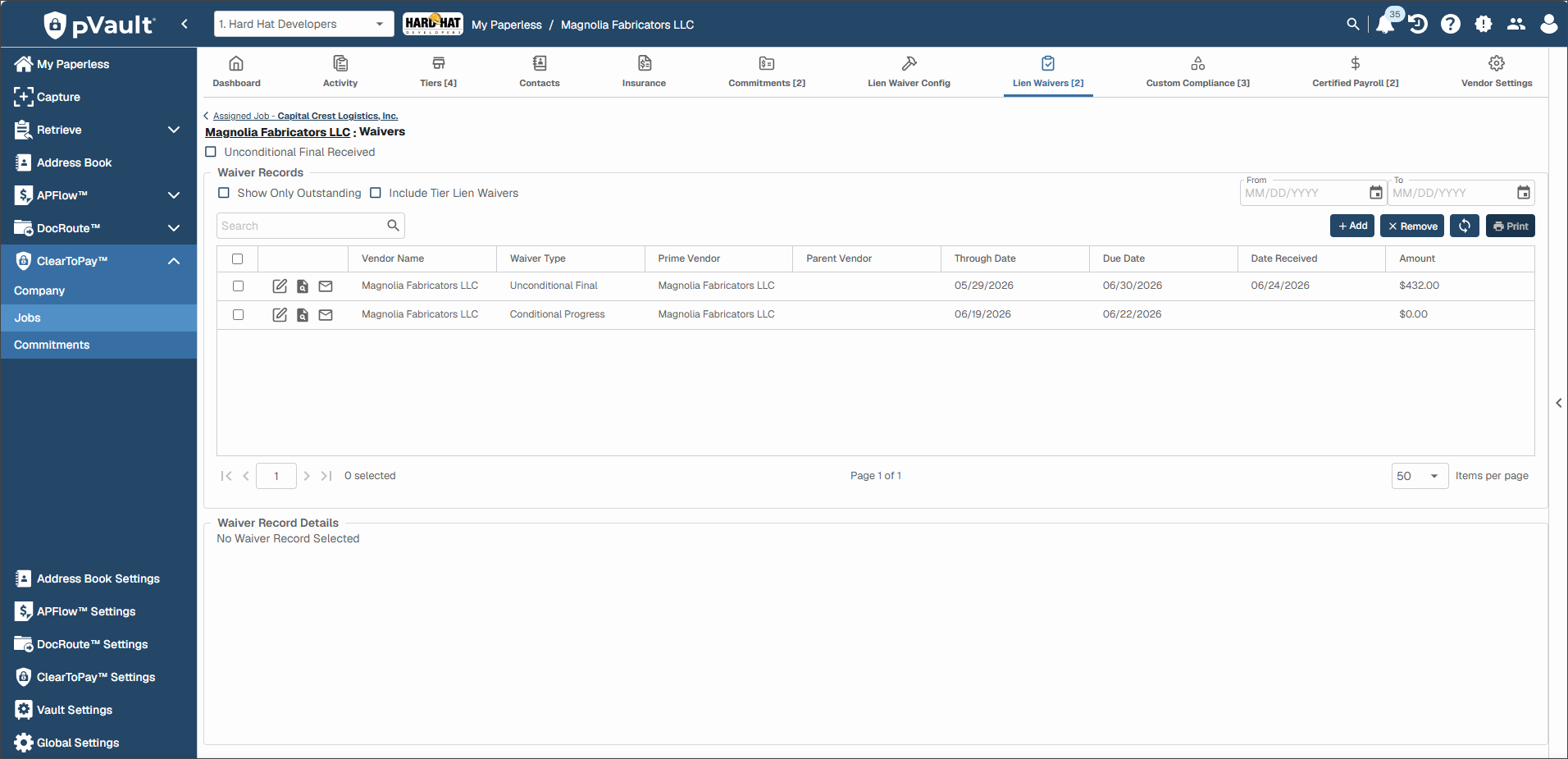Click the search magnifier in waiver search box

393,226
